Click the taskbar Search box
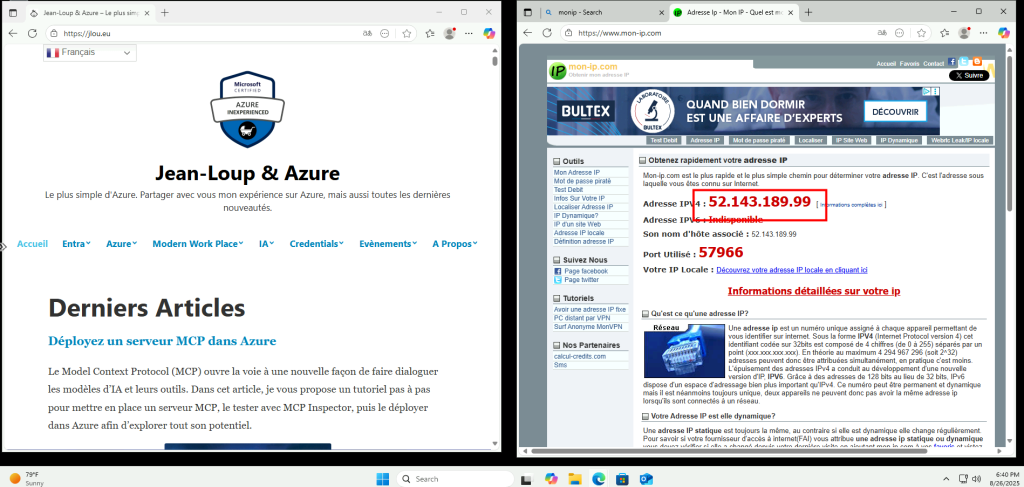 pyautogui.click(x=454, y=479)
